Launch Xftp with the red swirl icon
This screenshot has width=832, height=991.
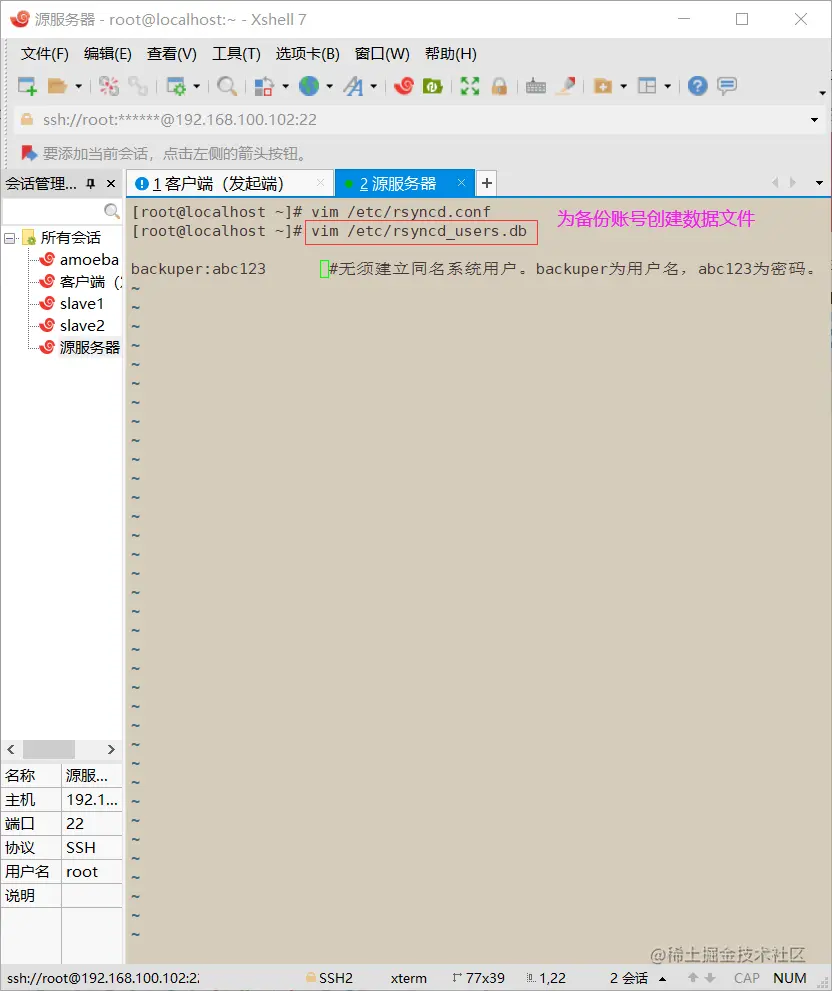403,86
